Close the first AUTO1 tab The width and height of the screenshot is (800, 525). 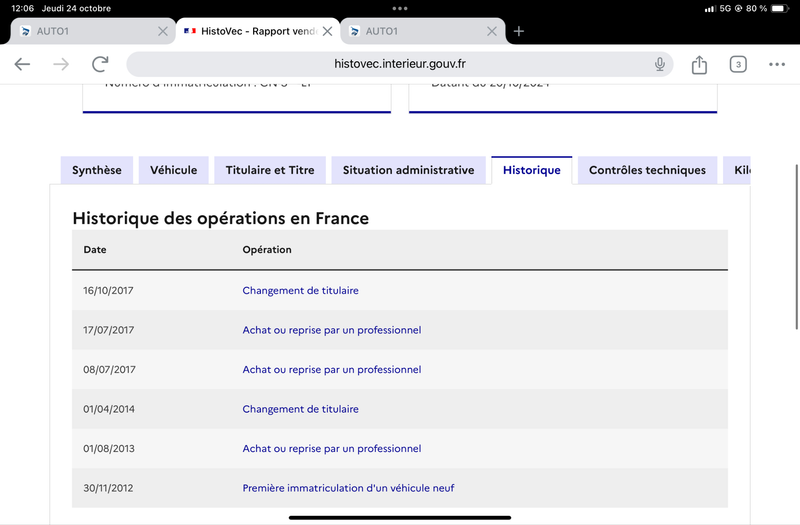pos(163,31)
